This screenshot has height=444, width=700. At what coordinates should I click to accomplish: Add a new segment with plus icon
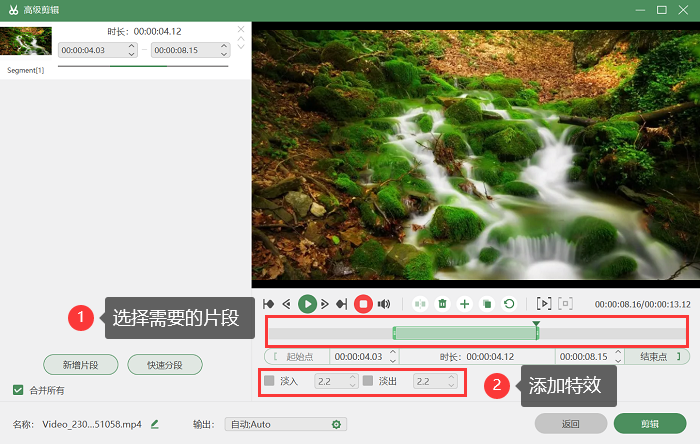[465, 304]
